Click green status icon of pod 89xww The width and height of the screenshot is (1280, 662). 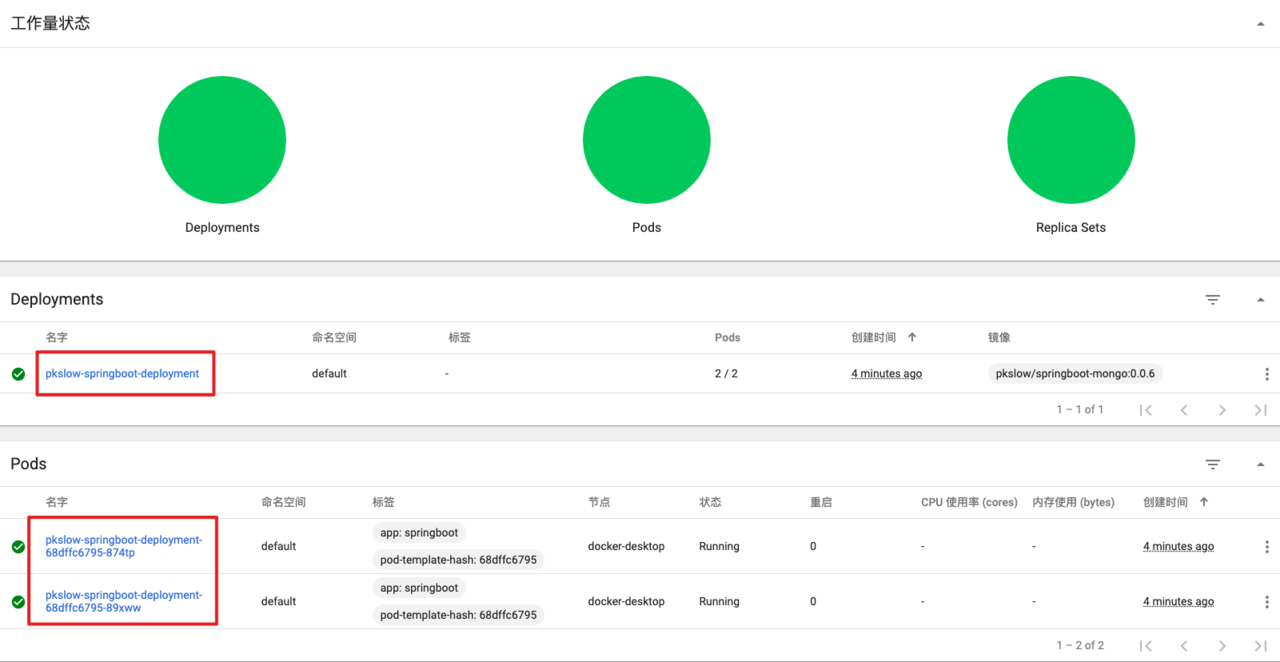tap(18, 602)
